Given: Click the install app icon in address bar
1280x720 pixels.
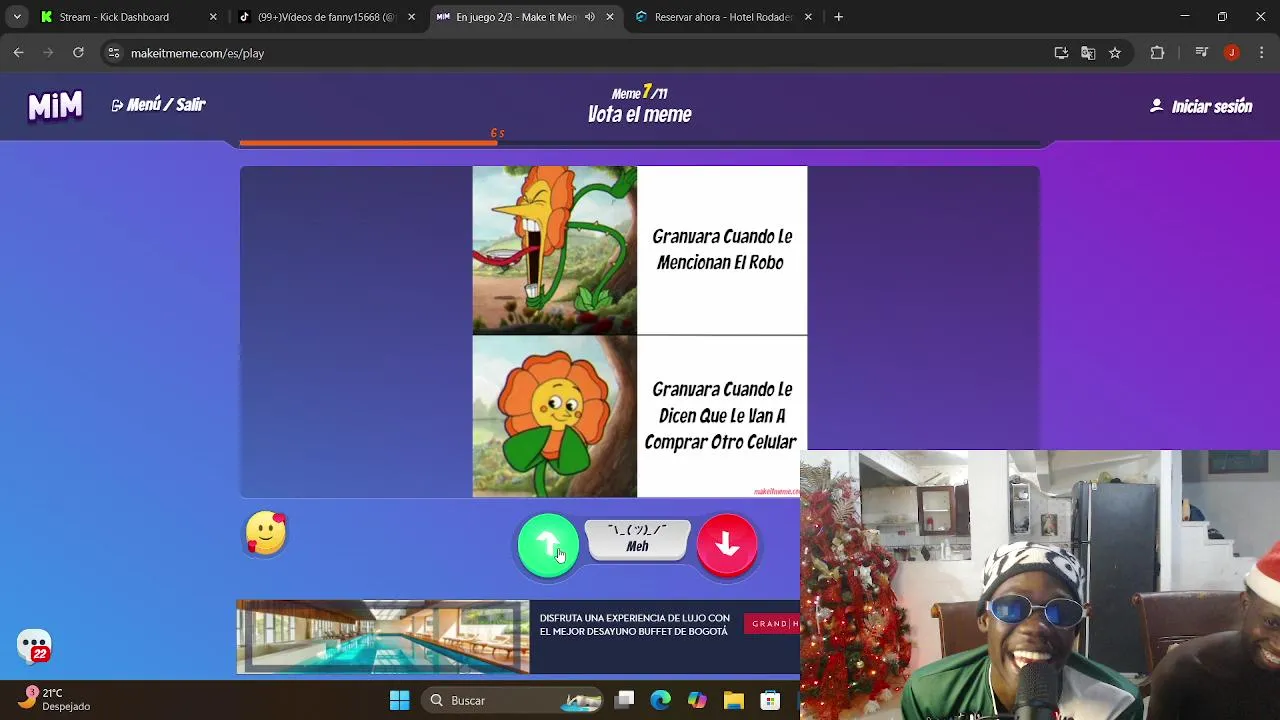Looking at the screenshot, I should 1061,53.
